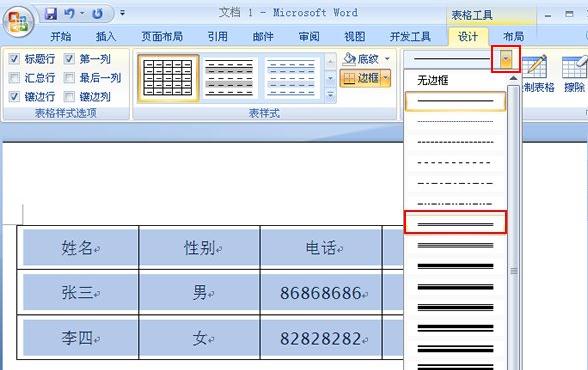Toggle the 标题行 checkbox

coord(14,58)
